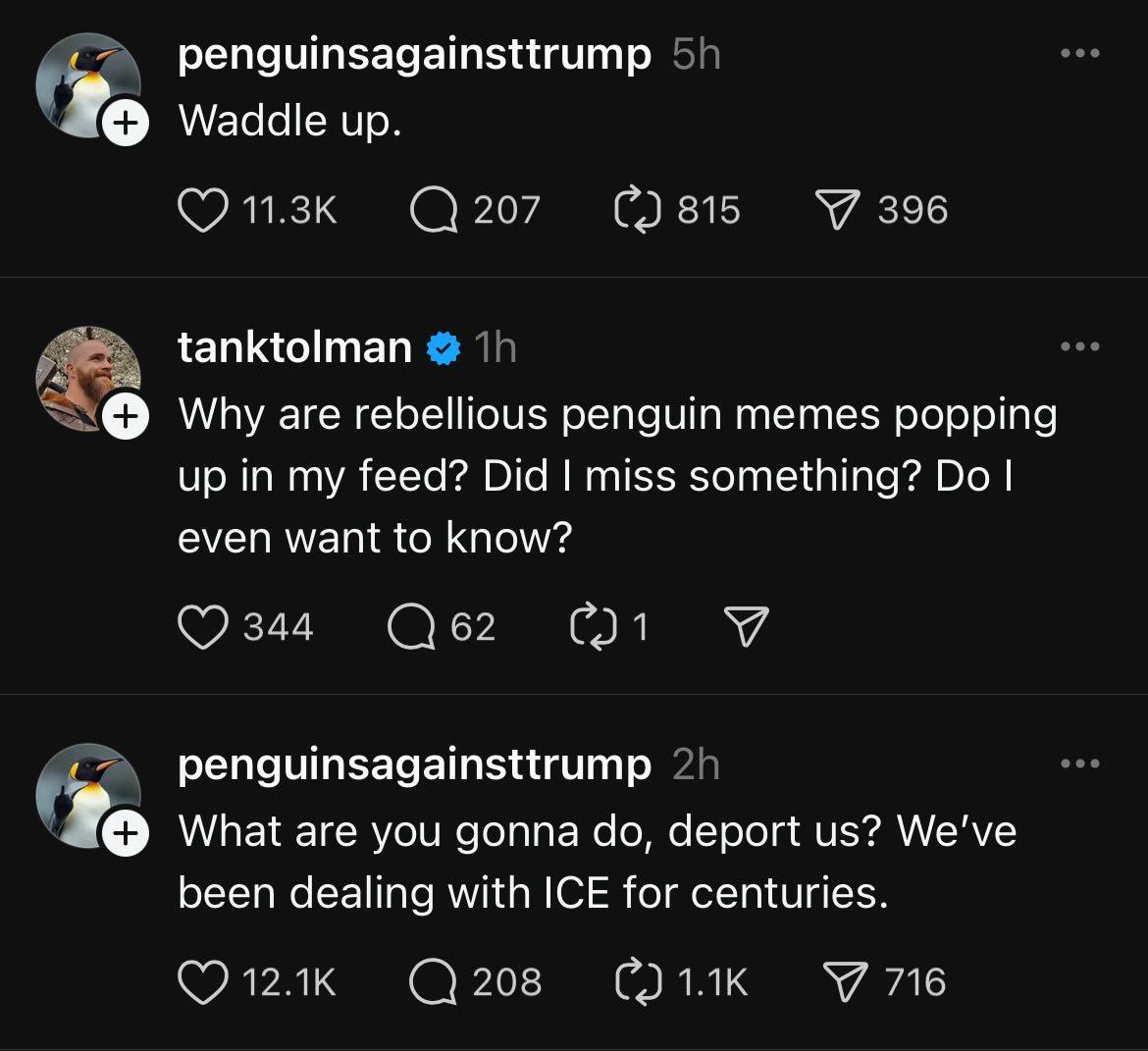Follow penguinsagainsttrump via plus on top avatar
The height and width of the screenshot is (1051, 1148).
124,123
